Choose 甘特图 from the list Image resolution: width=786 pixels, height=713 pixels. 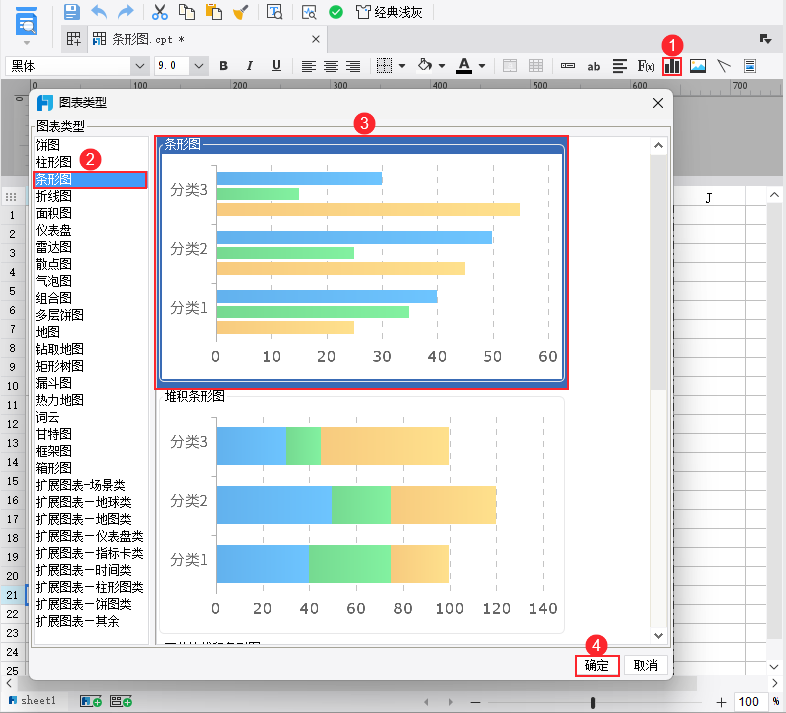point(90,434)
